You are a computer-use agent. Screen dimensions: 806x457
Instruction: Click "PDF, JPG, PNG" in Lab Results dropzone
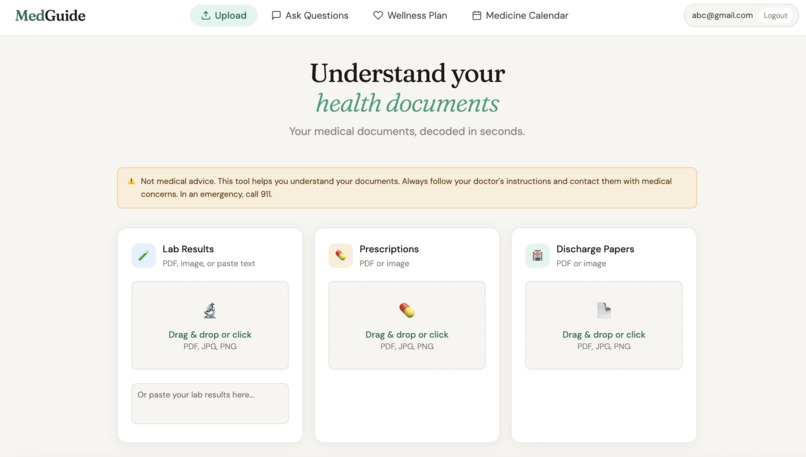pos(210,346)
